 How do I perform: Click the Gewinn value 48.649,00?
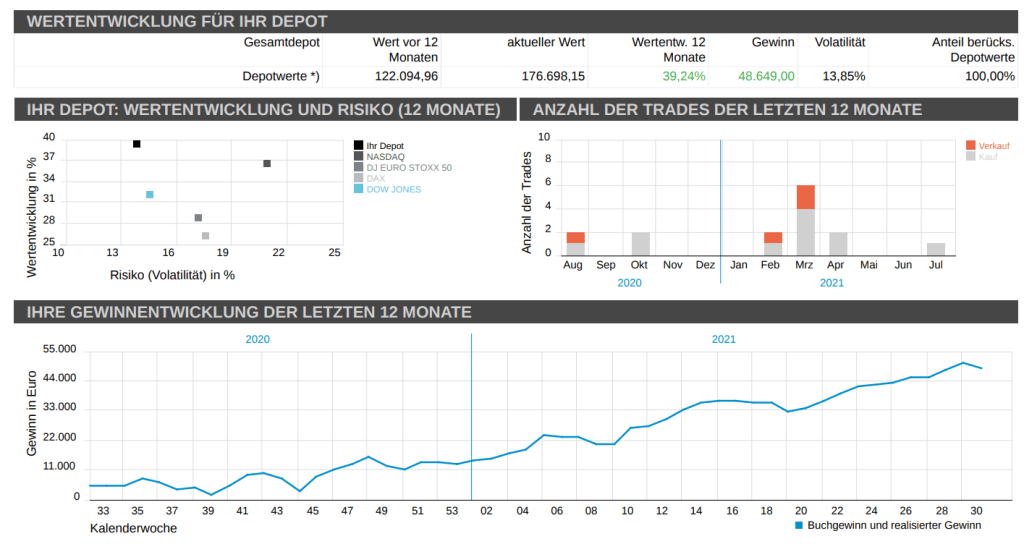tap(766, 76)
